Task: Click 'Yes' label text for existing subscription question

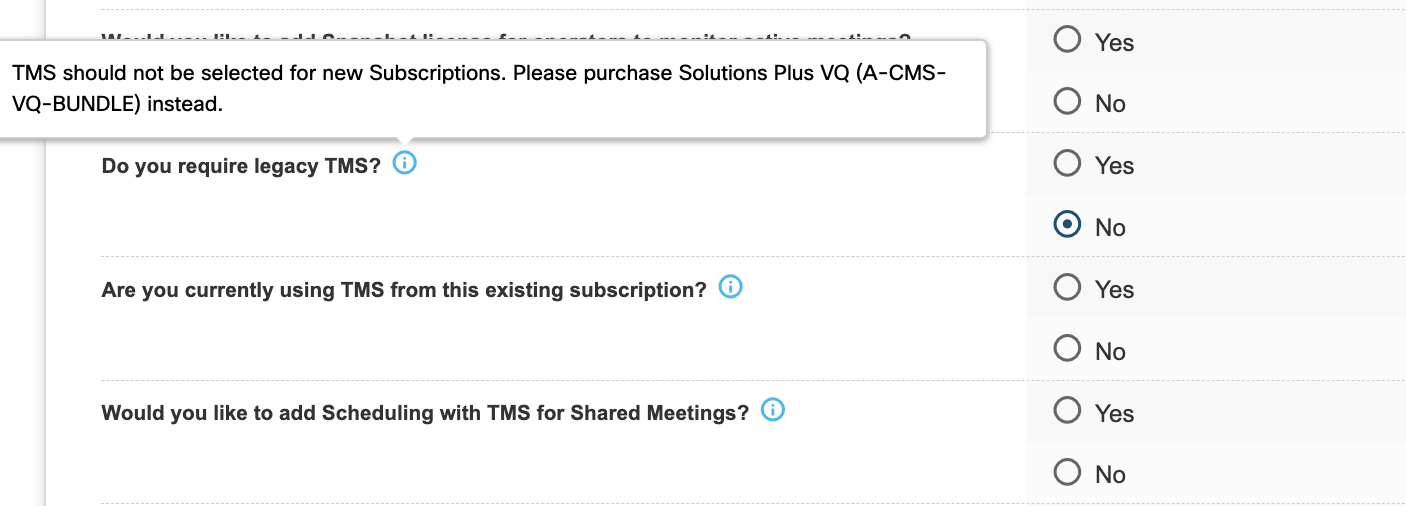Action: 1114,290
